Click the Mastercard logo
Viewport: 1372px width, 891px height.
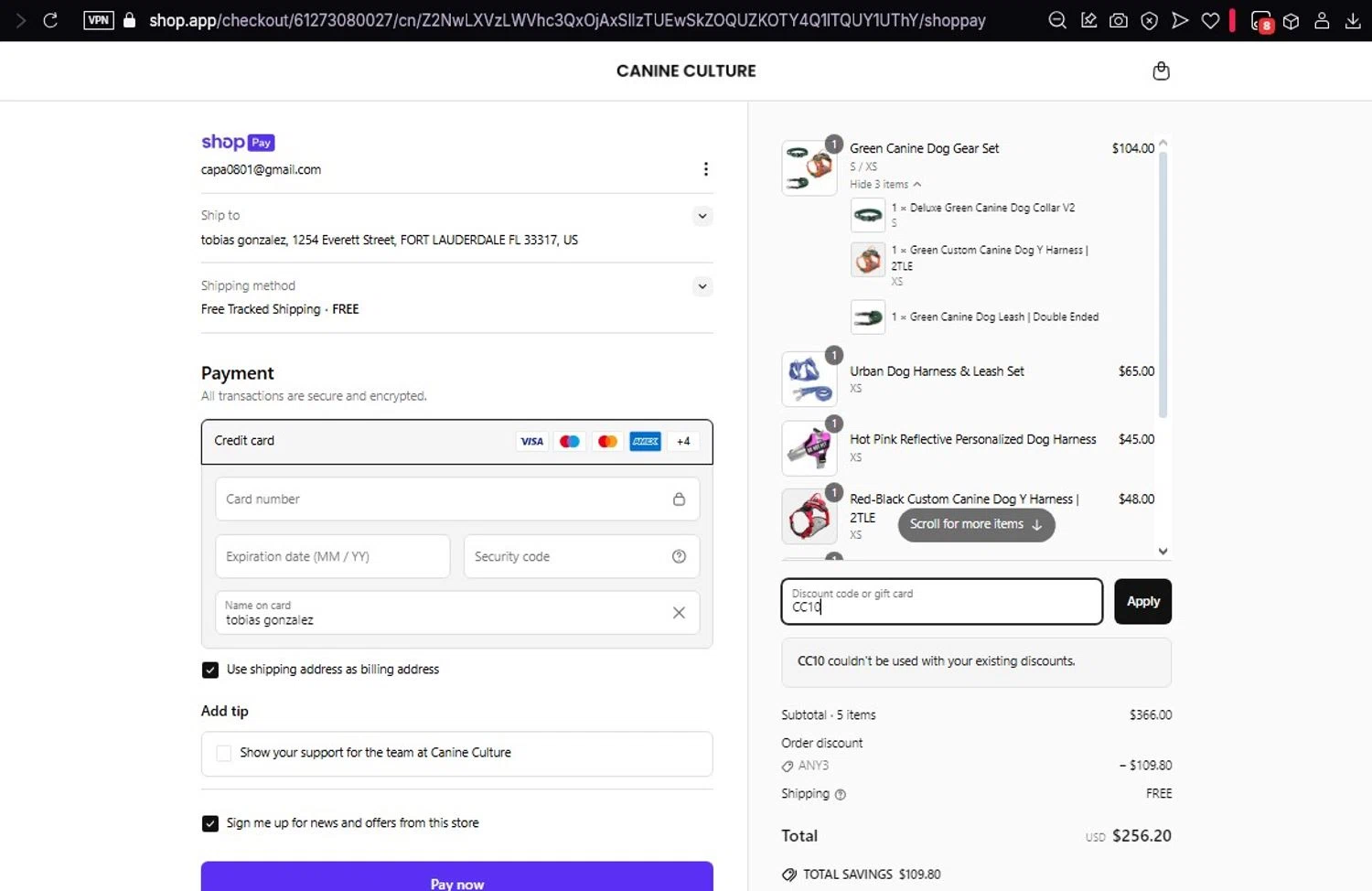click(x=607, y=441)
